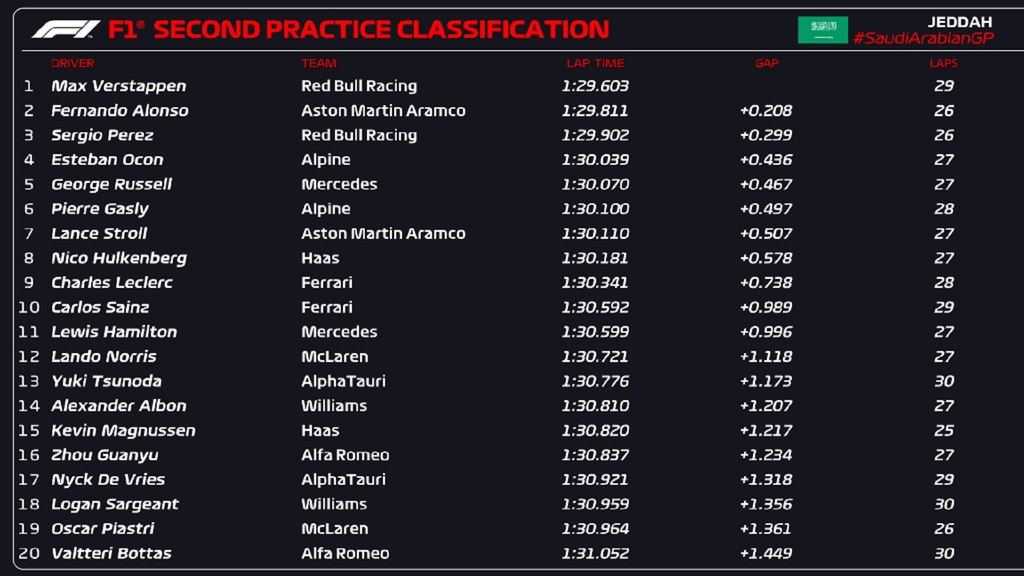Click the +0.208 gap value
This screenshot has width=1024, height=576.
click(x=765, y=110)
